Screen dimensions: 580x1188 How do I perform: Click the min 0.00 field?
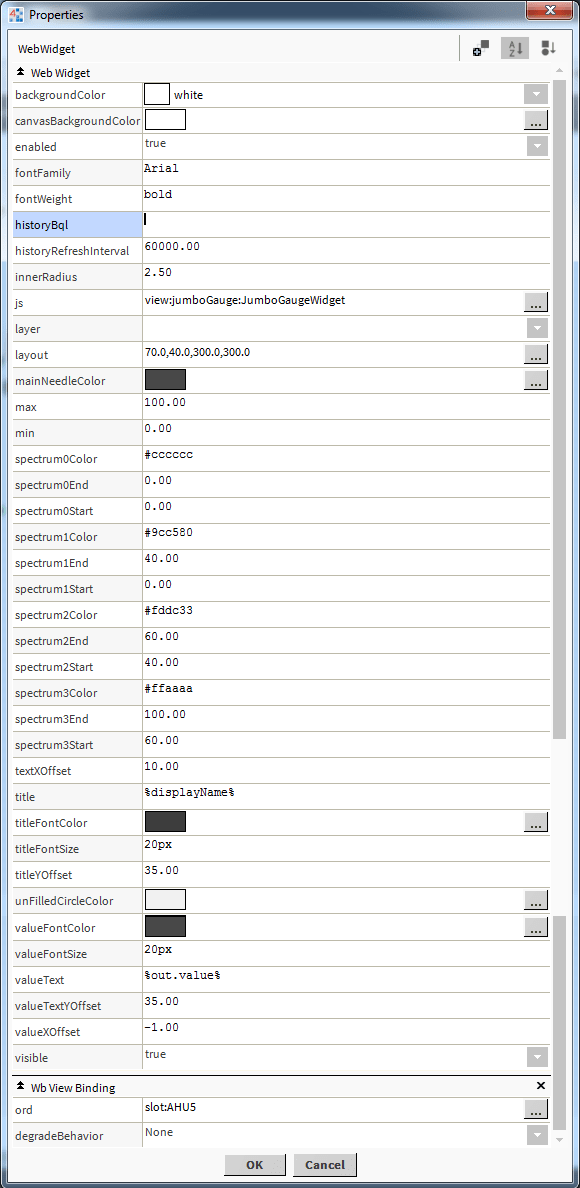point(346,433)
